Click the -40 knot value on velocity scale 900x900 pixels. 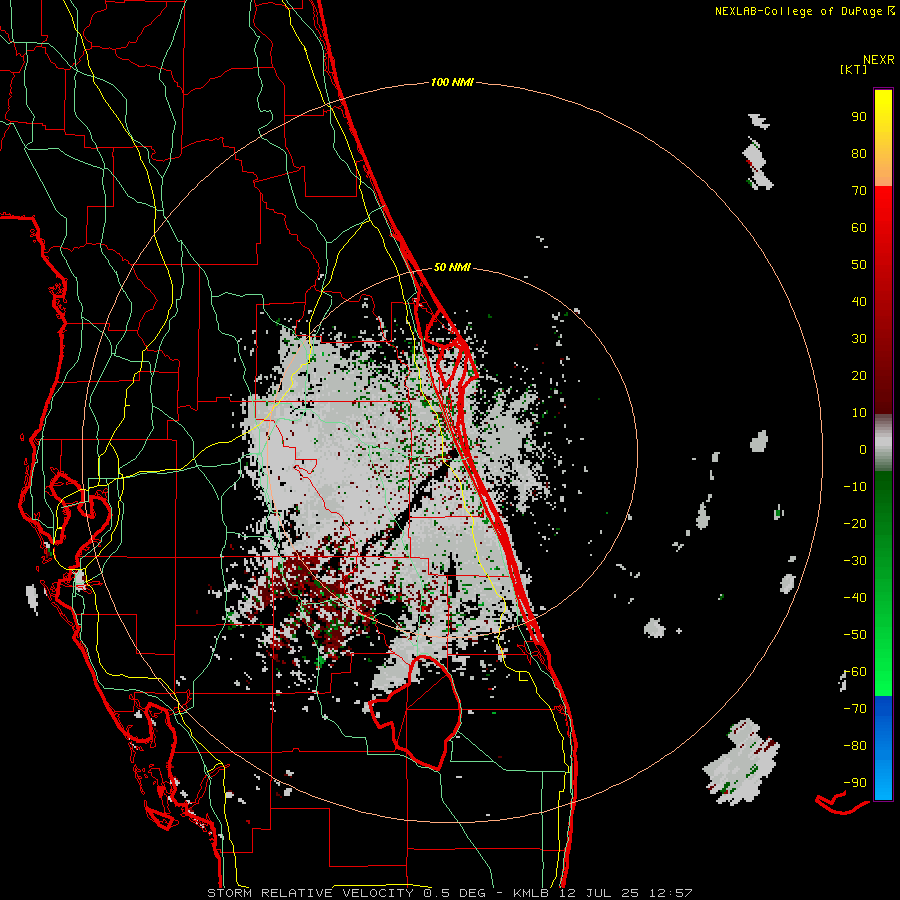[855, 598]
